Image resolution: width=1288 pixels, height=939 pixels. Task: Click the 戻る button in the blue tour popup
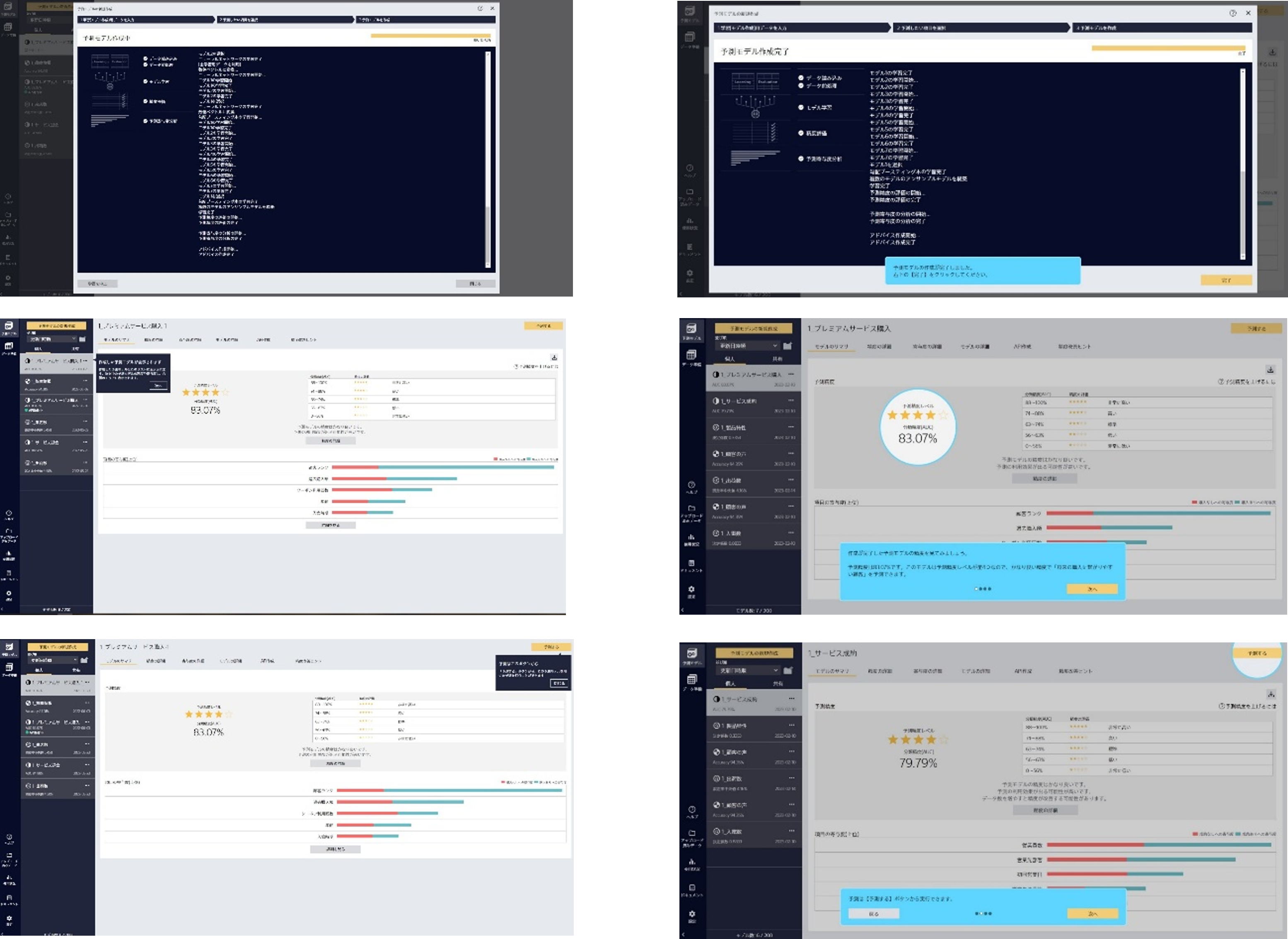click(x=874, y=914)
